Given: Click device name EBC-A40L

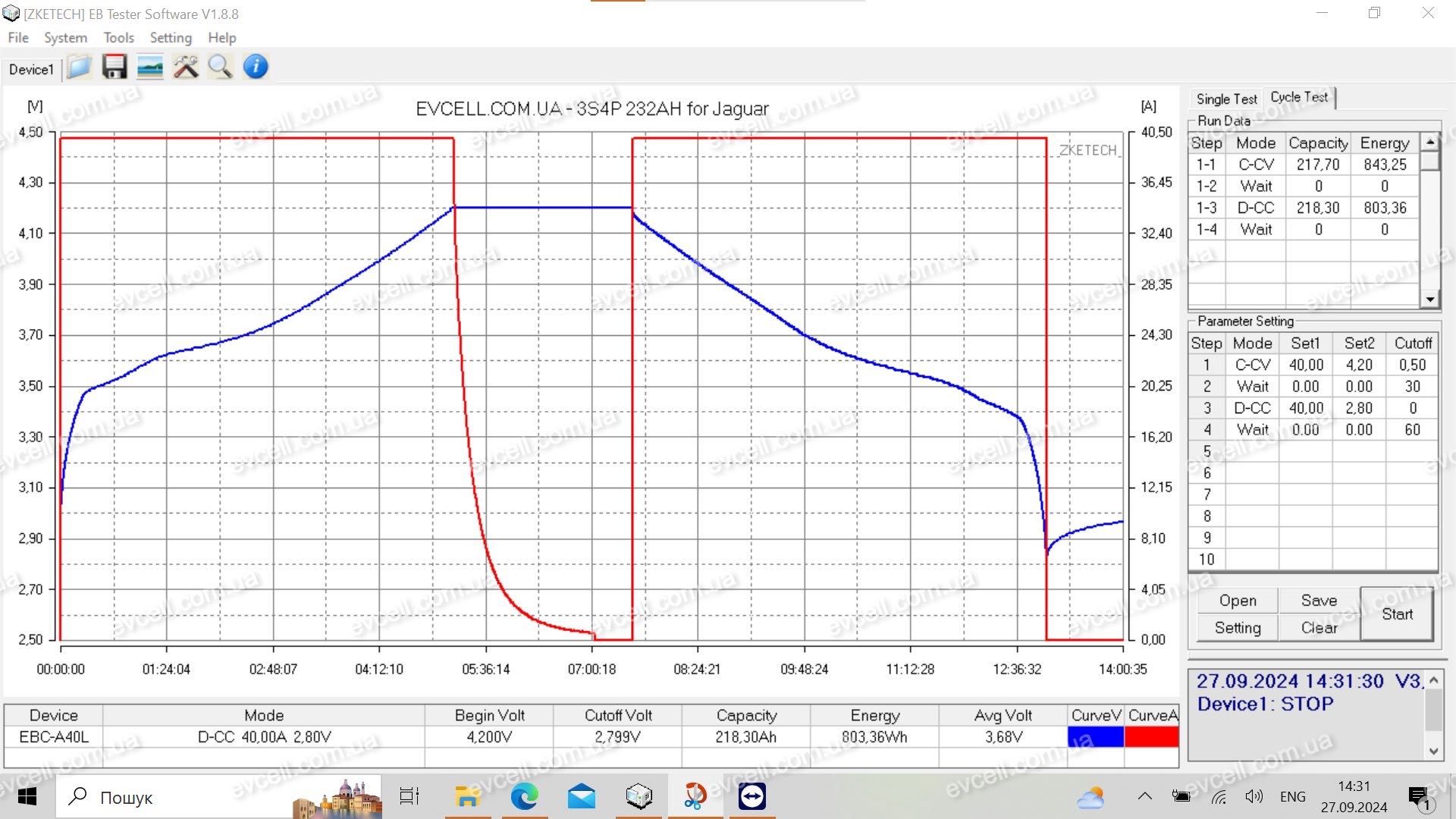Looking at the screenshot, I should (x=54, y=737).
